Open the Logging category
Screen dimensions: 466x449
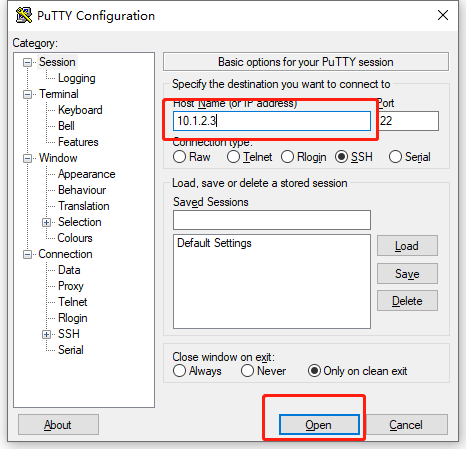tap(77, 78)
